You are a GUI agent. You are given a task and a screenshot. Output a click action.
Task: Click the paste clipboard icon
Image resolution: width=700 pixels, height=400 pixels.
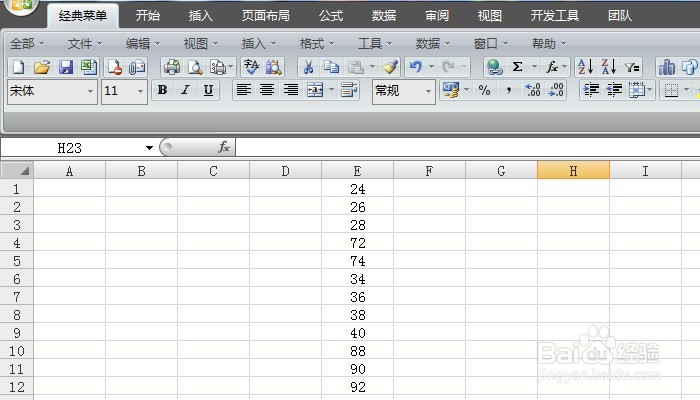pyautogui.click(x=356, y=67)
